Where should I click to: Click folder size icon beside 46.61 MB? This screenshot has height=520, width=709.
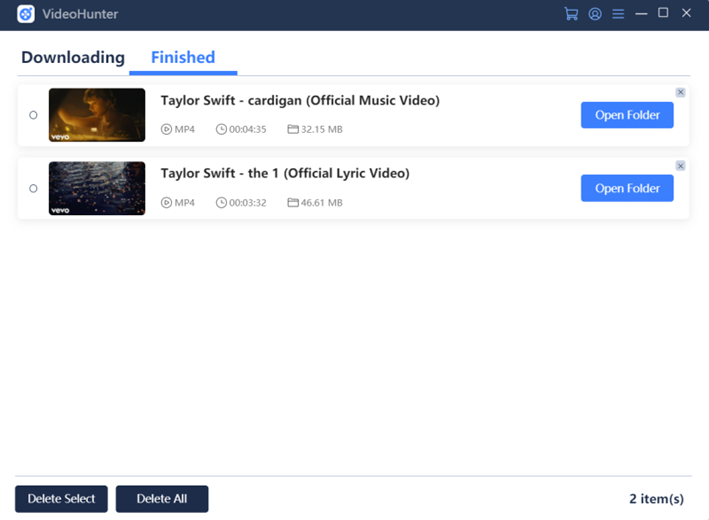point(293,203)
